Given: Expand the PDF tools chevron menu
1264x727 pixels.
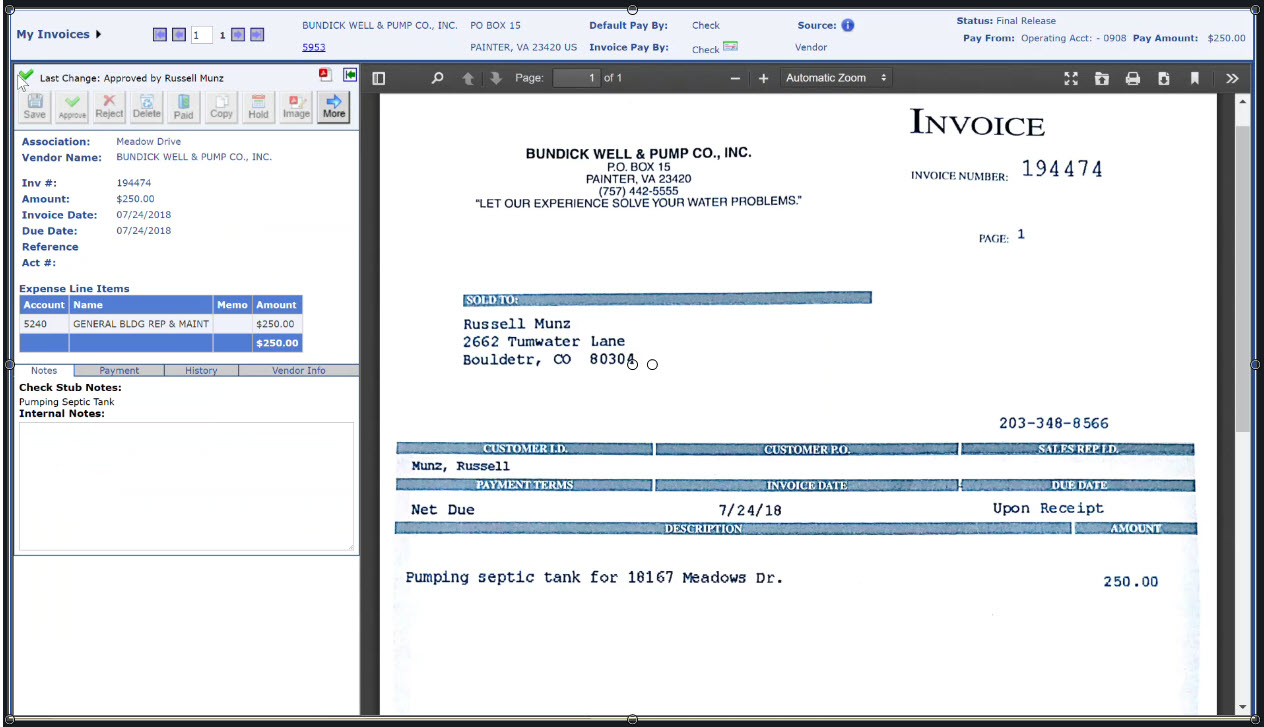Looking at the screenshot, I should (x=1231, y=78).
